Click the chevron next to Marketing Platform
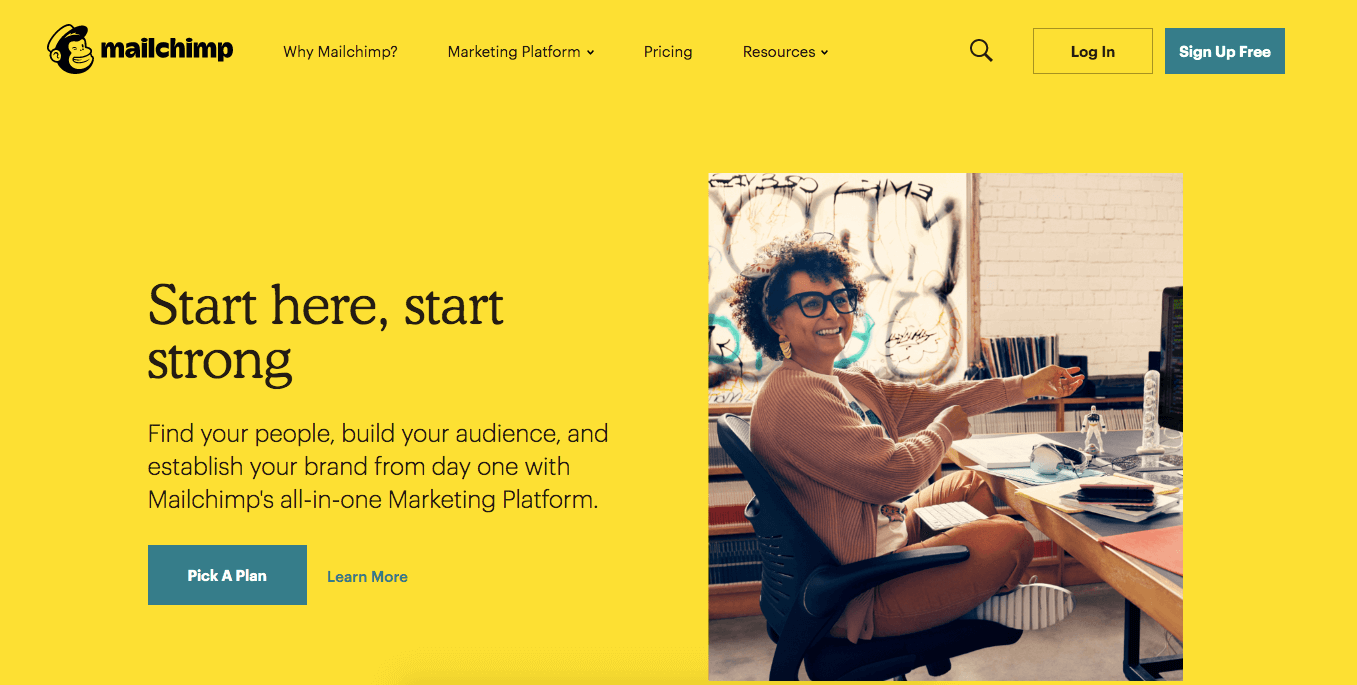This screenshot has height=685, width=1357. 589,52
